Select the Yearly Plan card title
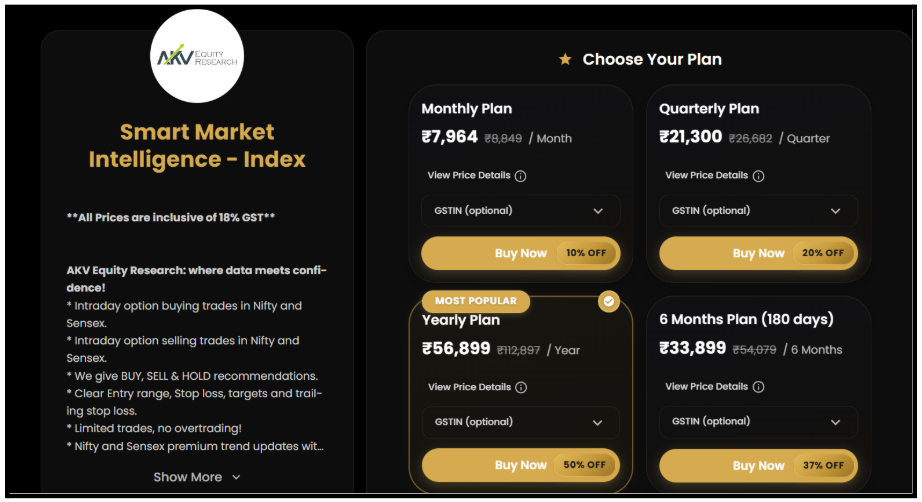The height and width of the screenshot is (502, 922). 461,321
